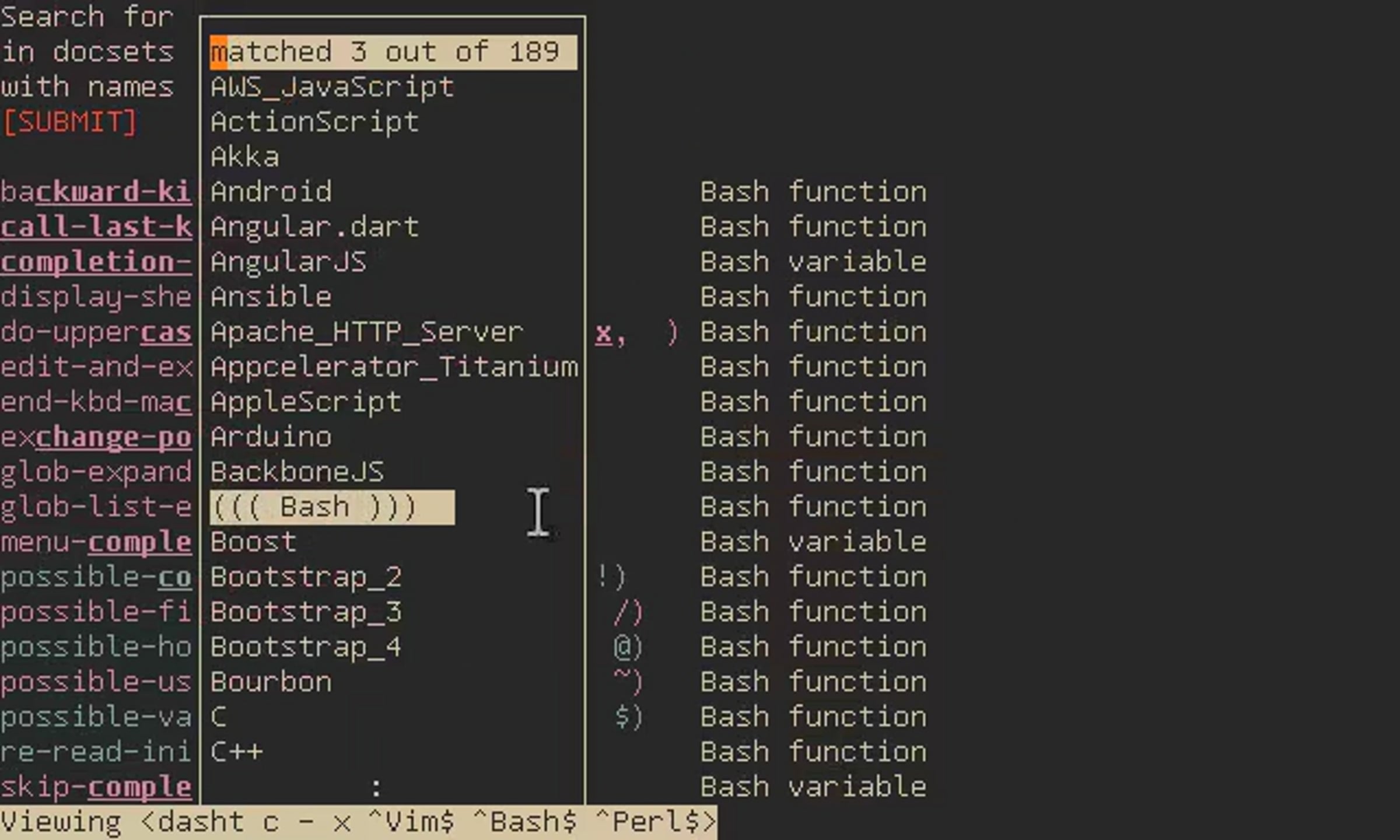Image resolution: width=1400 pixels, height=840 pixels.
Task: Open the 'exchange-po' result link
Action: (96, 437)
